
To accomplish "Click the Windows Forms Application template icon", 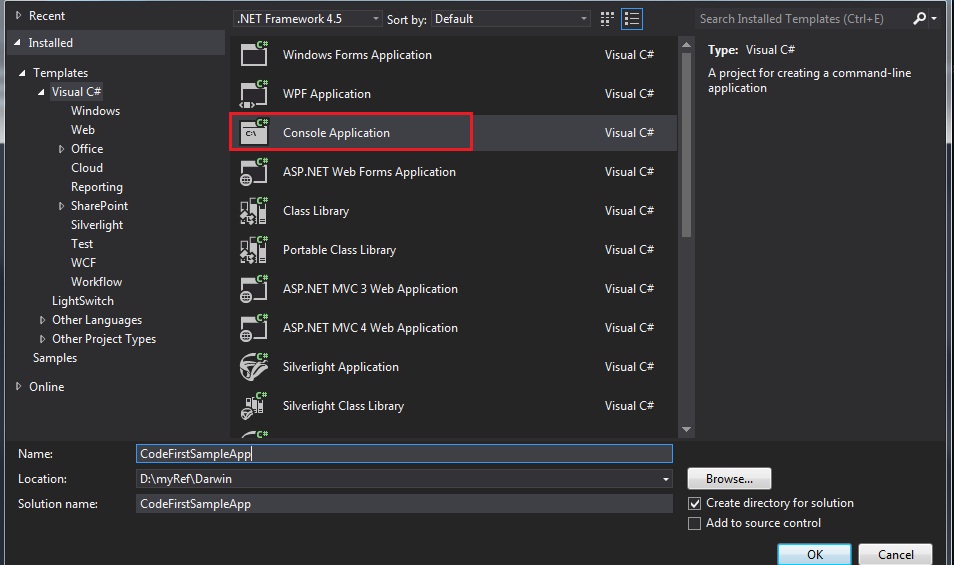I will (254, 56).
